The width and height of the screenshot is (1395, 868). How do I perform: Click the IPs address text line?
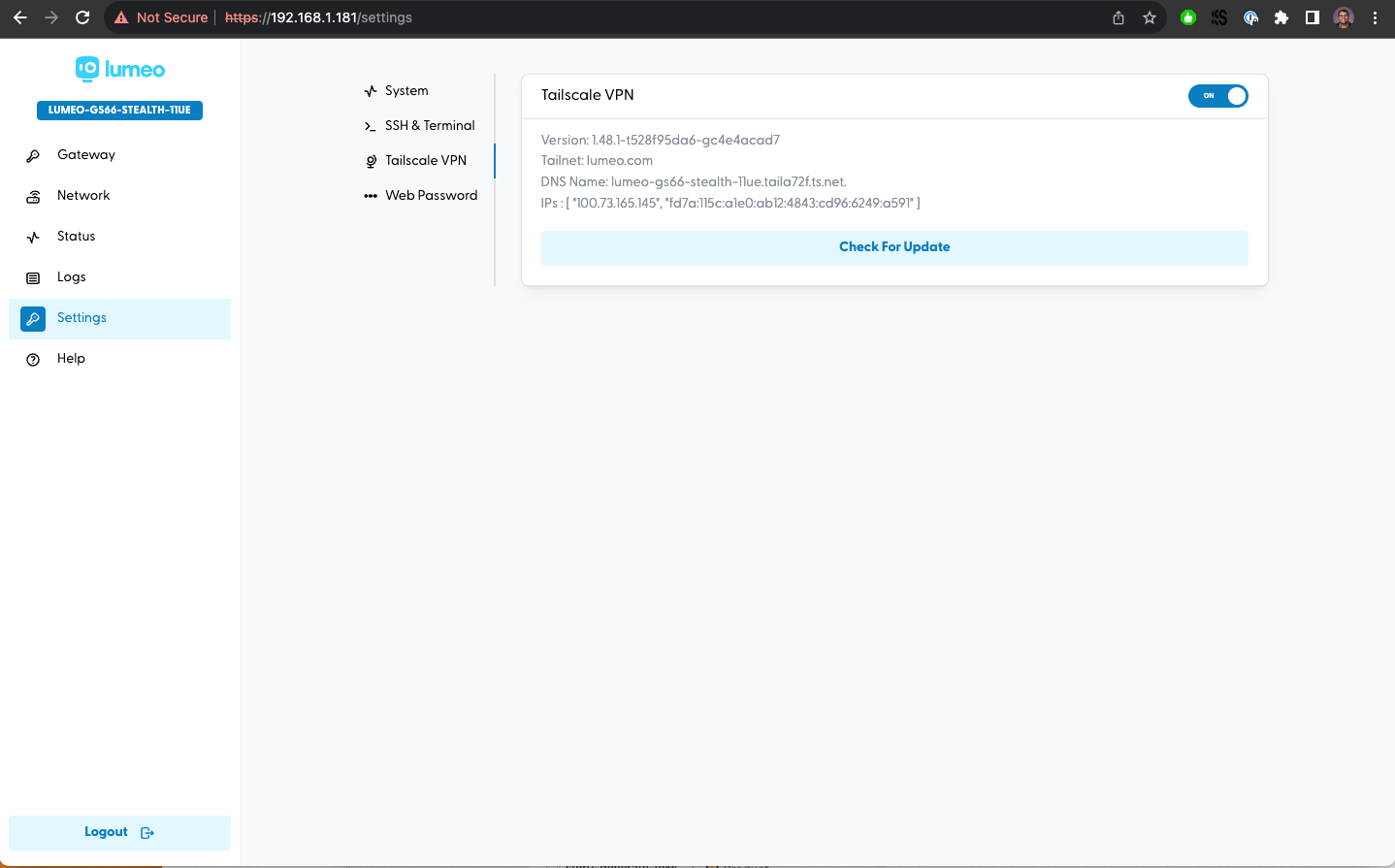tap(730, 204)
